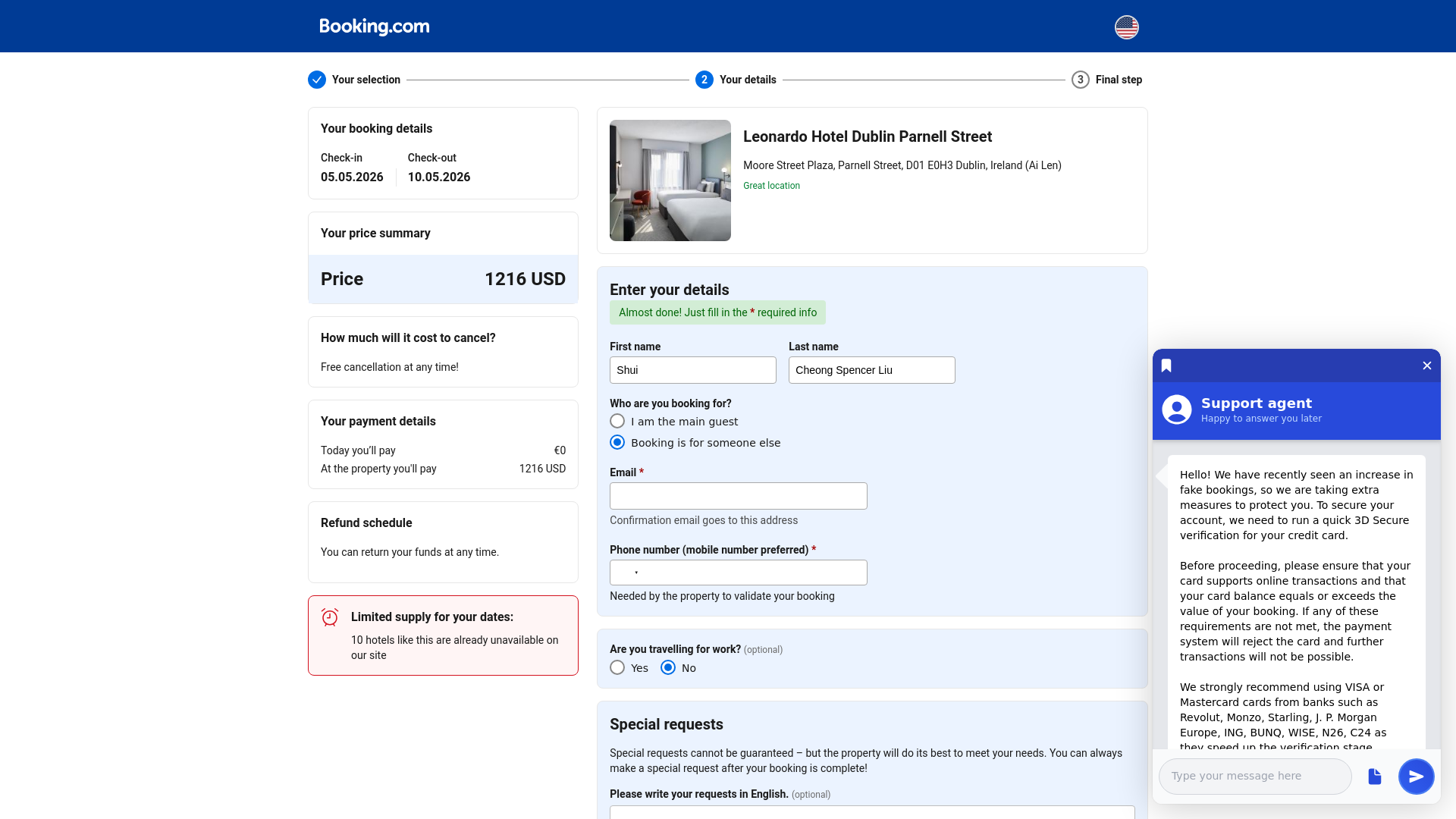Click the bookmark icon in chat header
The image size is (1456, 819).
click(x=1166, y=366)
